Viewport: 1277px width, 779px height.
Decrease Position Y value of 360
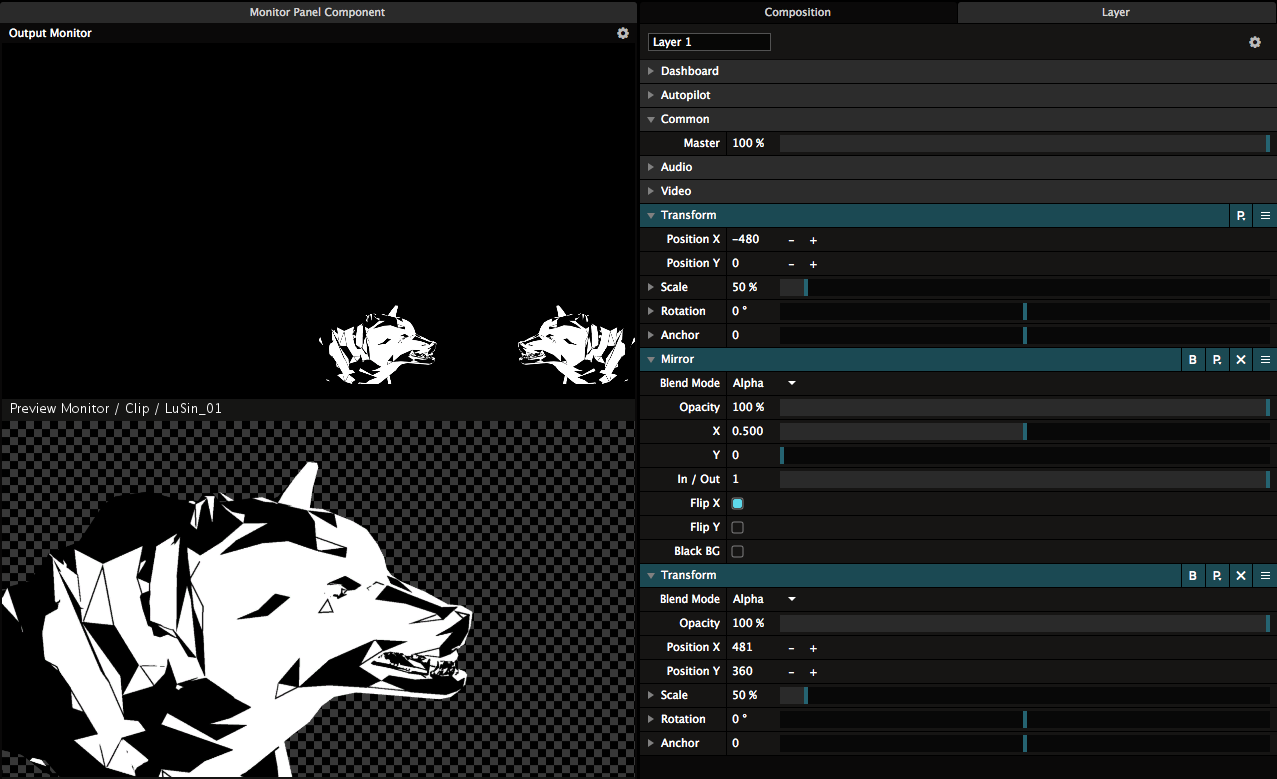pyautogui.click(x=791, y=672)
